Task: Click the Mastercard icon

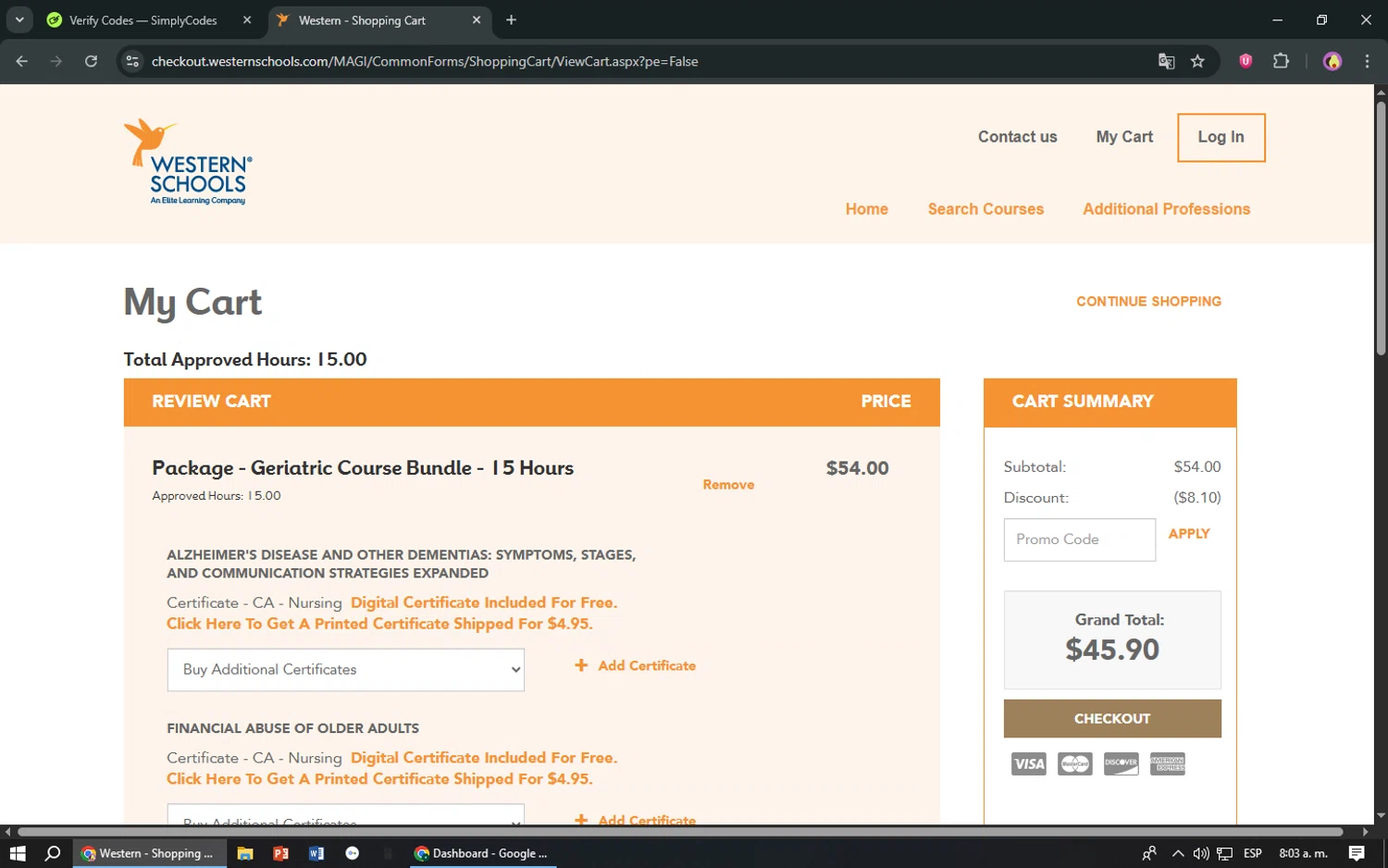Action: click(x=1074, y=763)
